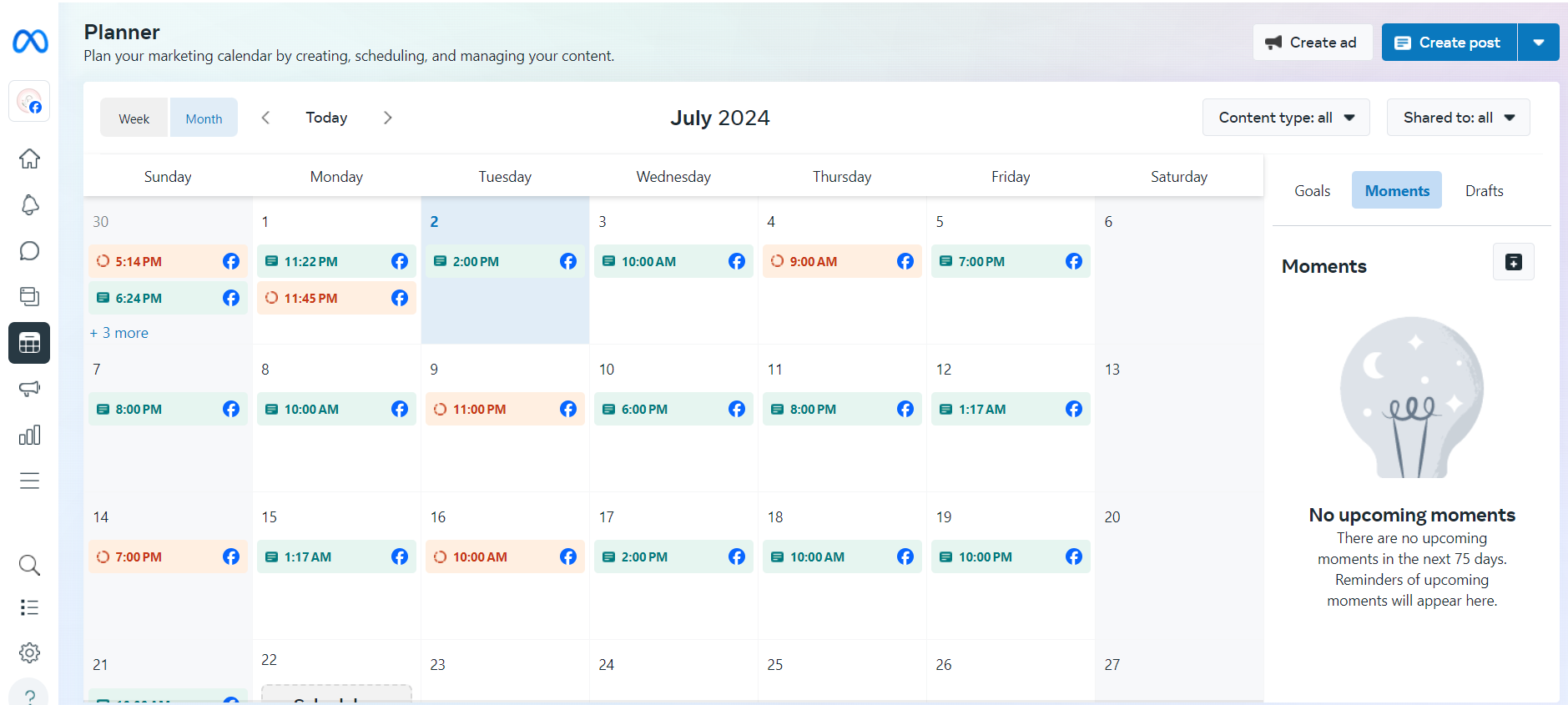Open the Create post dropdown arrow
This screenshot has height=705, width=1568.
(1538, 43)
